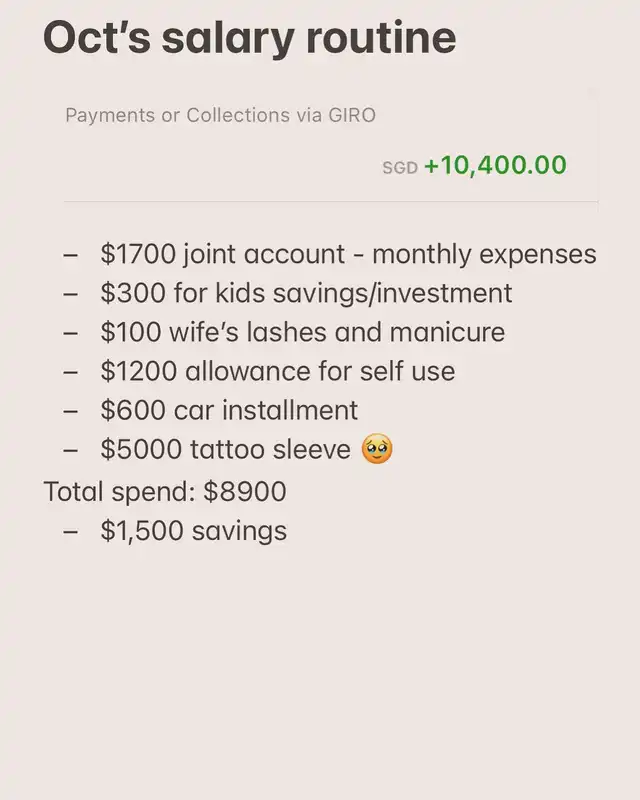Click the dash bullet before $1700
640x800 pixels.
click(x=70, y=254)
